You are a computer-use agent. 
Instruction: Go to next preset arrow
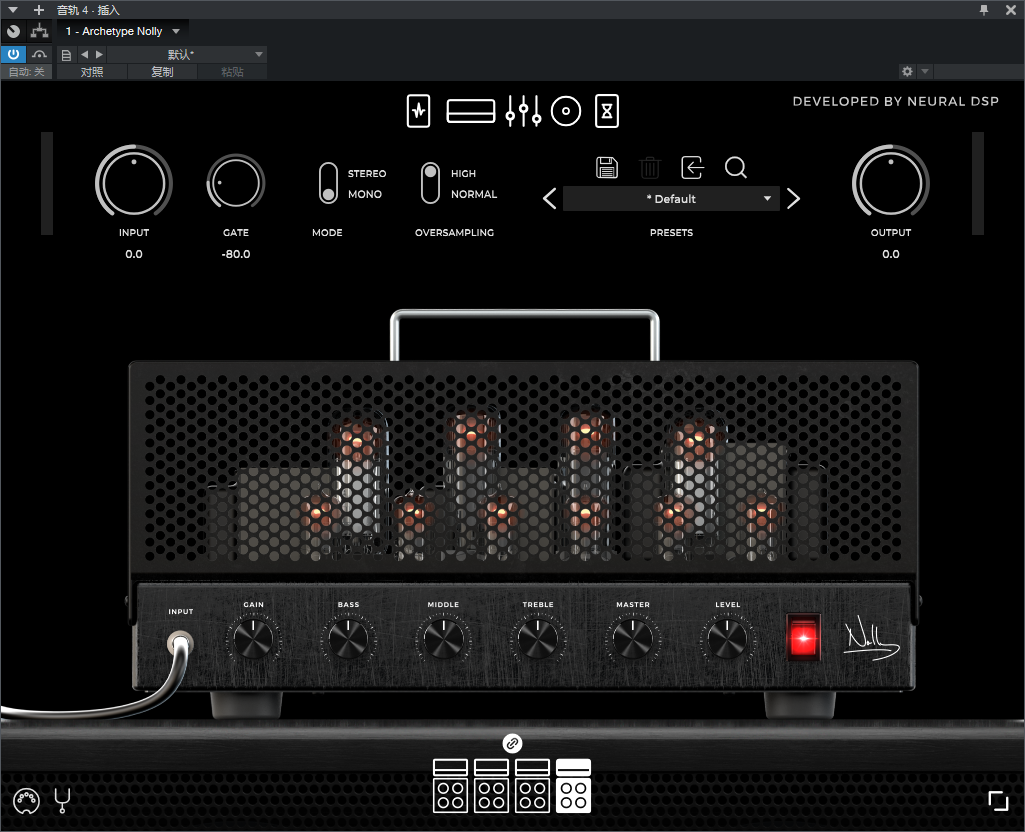tap(794, 199)
